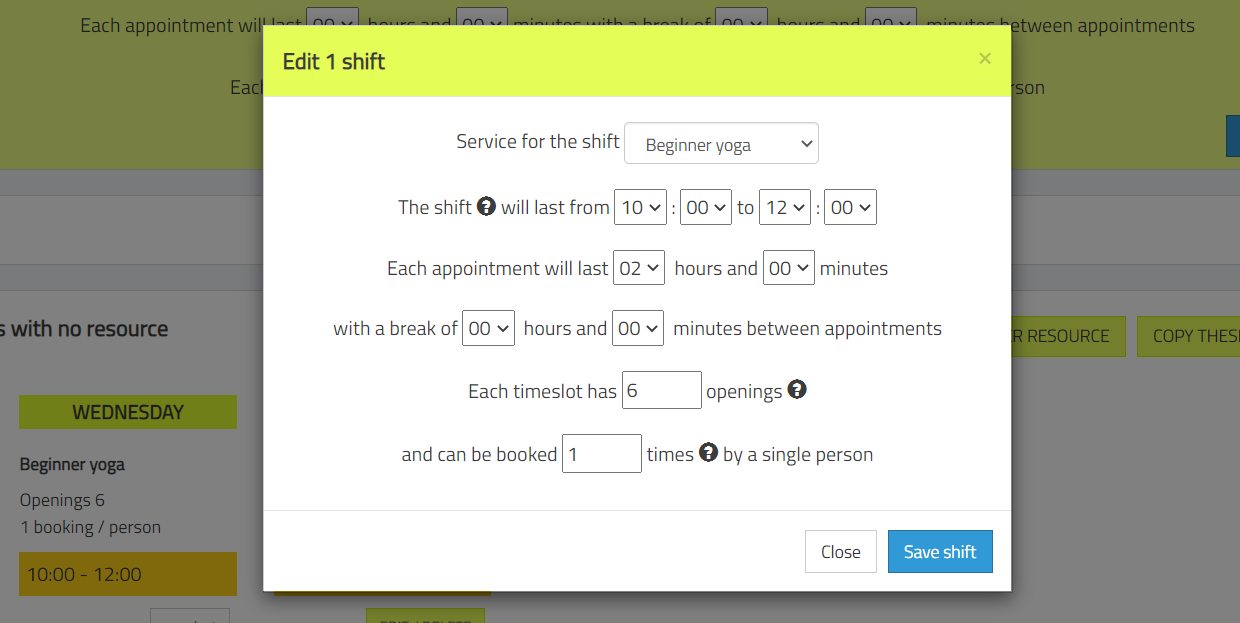Expand break hours dropdown
The width and height of the screenshot is (1240, 623).
point(488,327)
